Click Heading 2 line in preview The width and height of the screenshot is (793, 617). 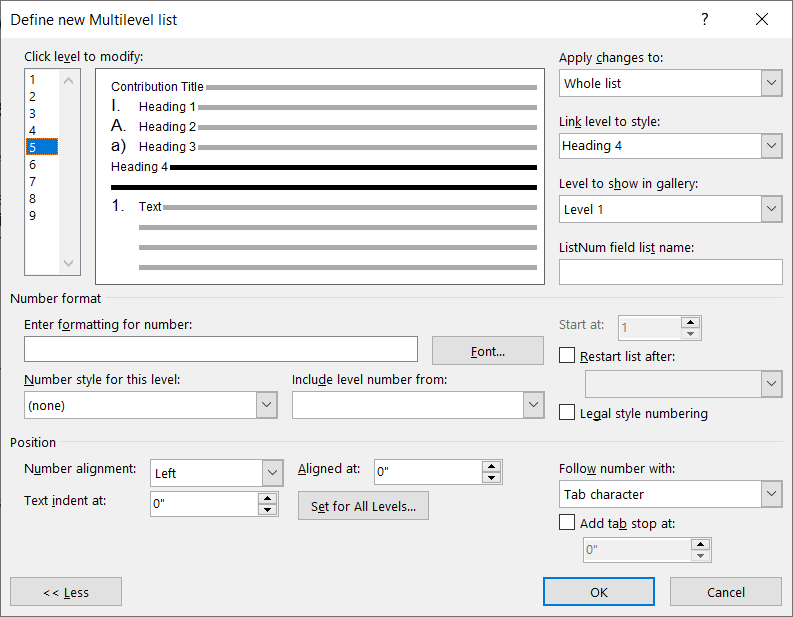point(324,126)
